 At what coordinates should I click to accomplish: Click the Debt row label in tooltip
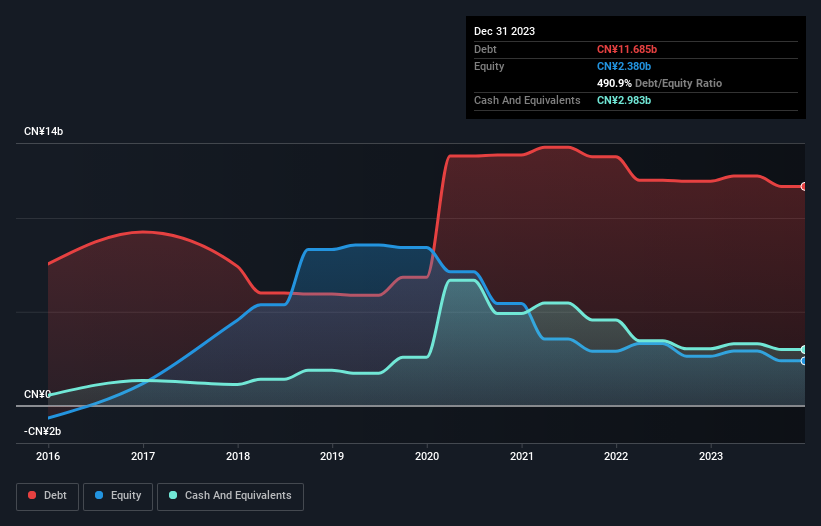click(485, 49)
